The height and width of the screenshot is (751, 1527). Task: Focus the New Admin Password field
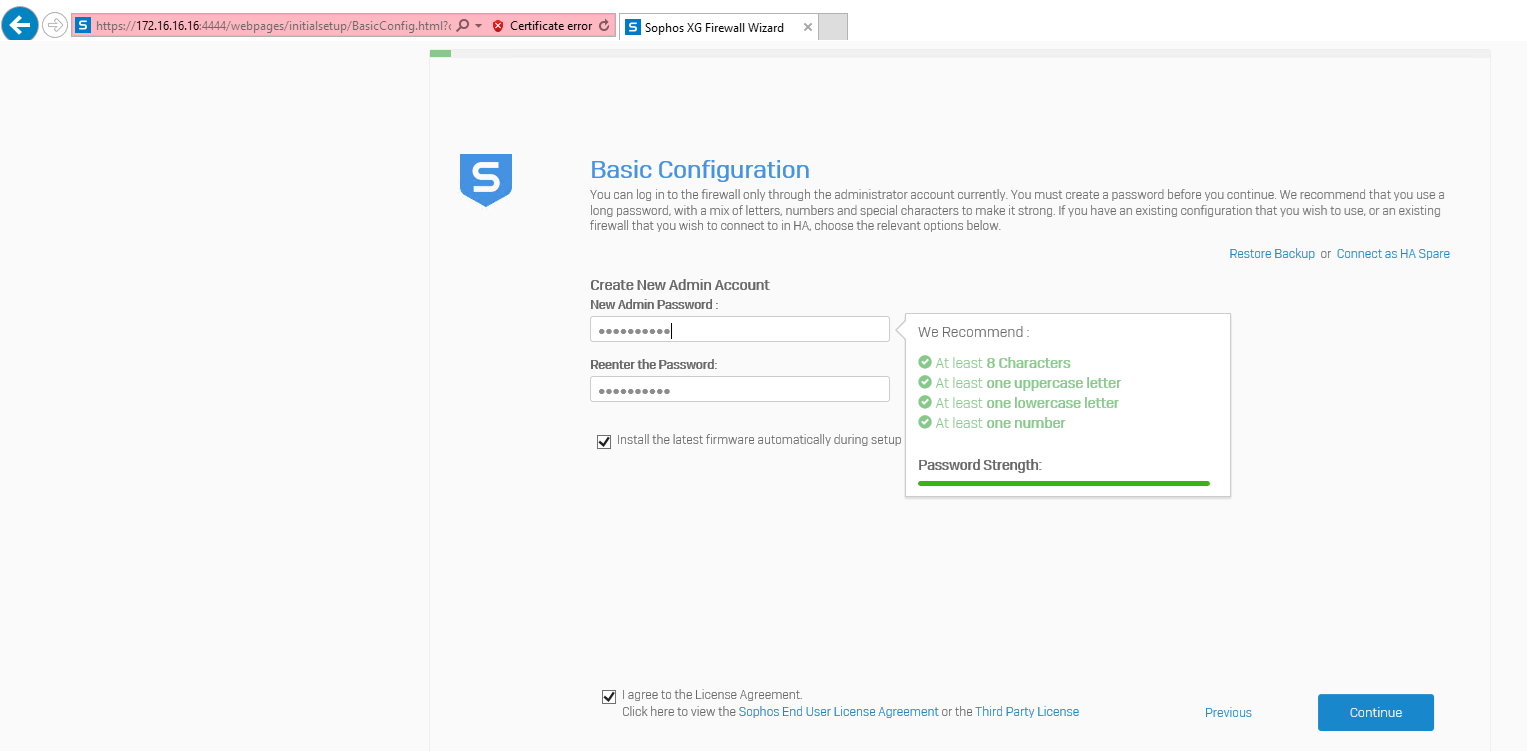740,329
